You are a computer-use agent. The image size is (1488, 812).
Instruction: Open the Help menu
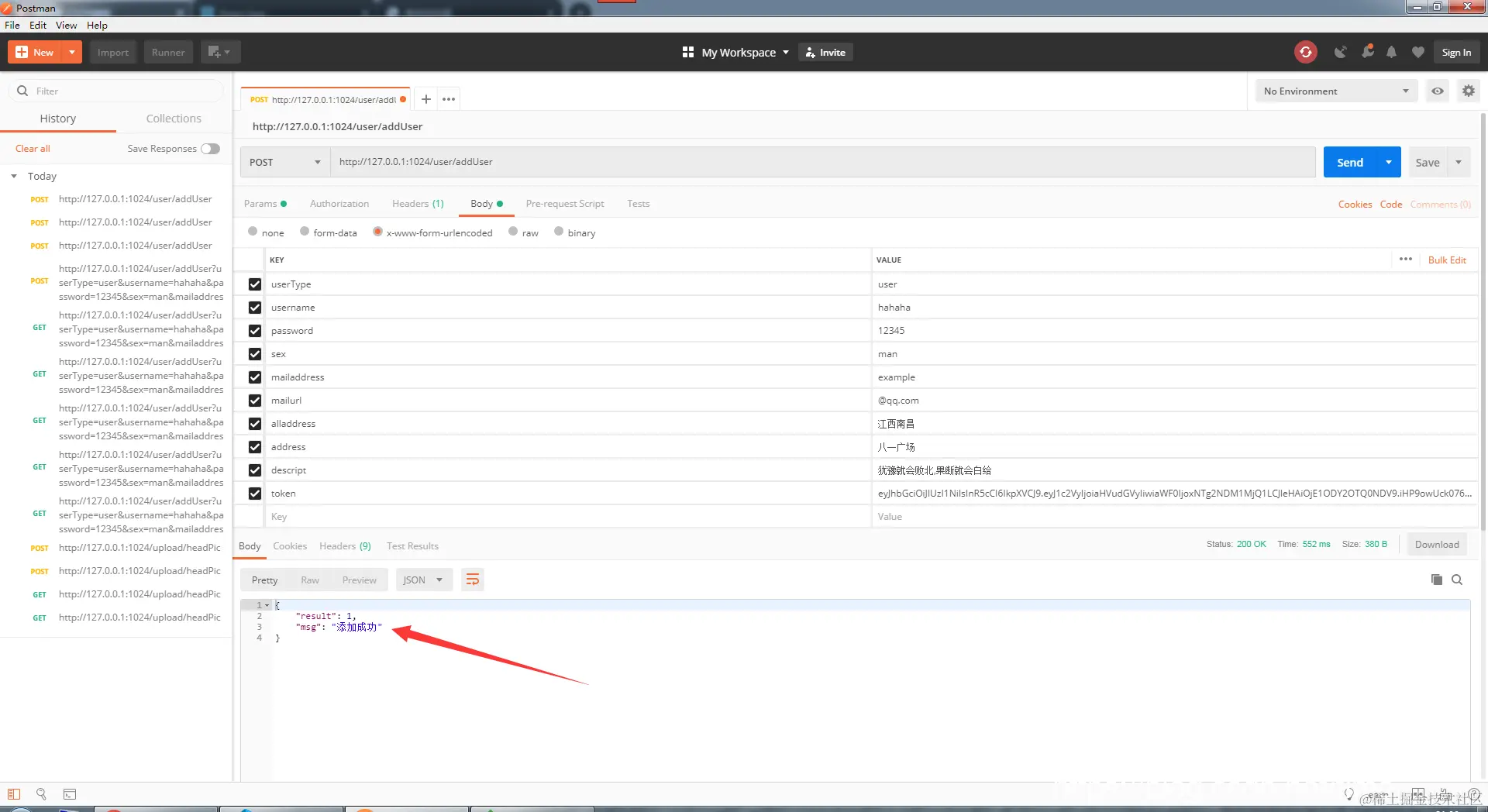point(97,25)
